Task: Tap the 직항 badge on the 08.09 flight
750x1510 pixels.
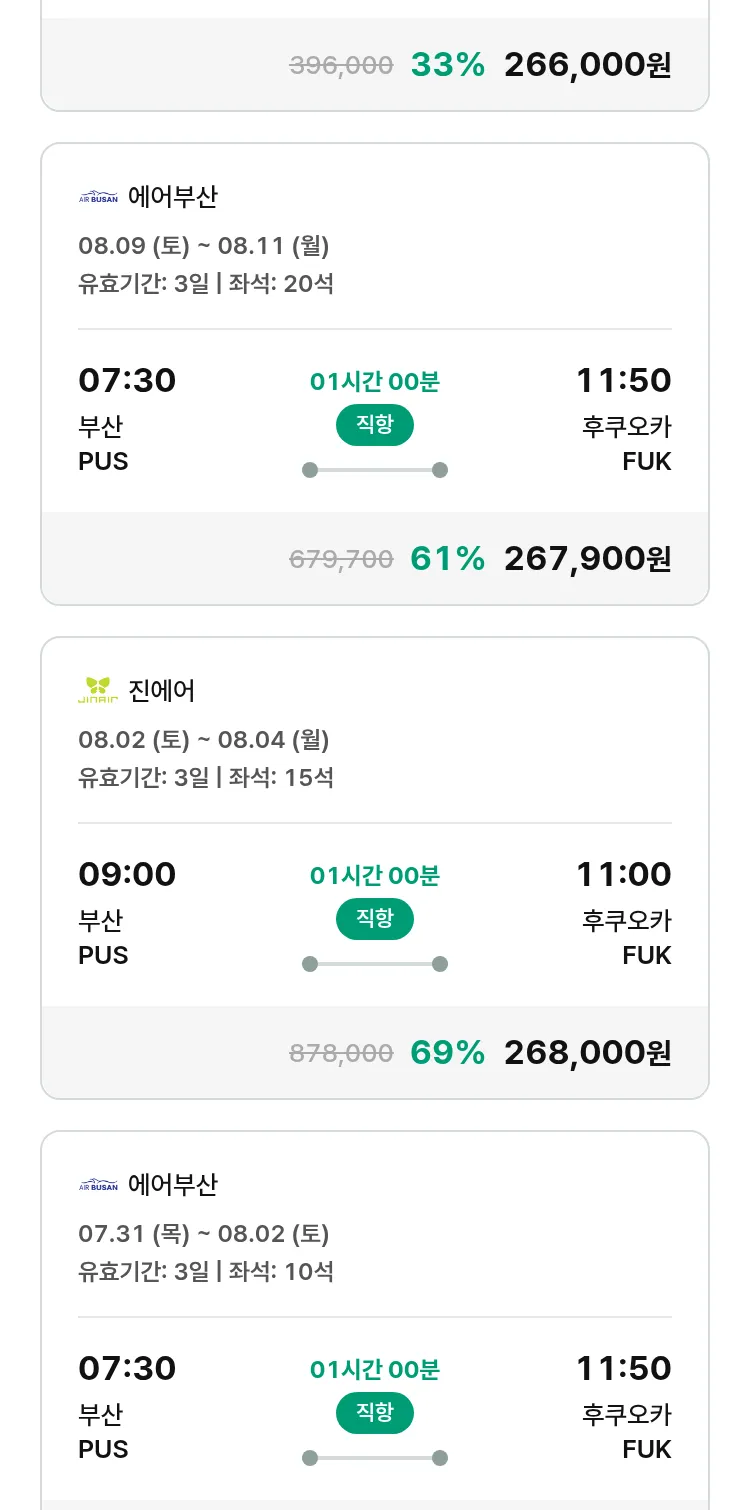Action: pyautogui.click(x=375, y=425)
